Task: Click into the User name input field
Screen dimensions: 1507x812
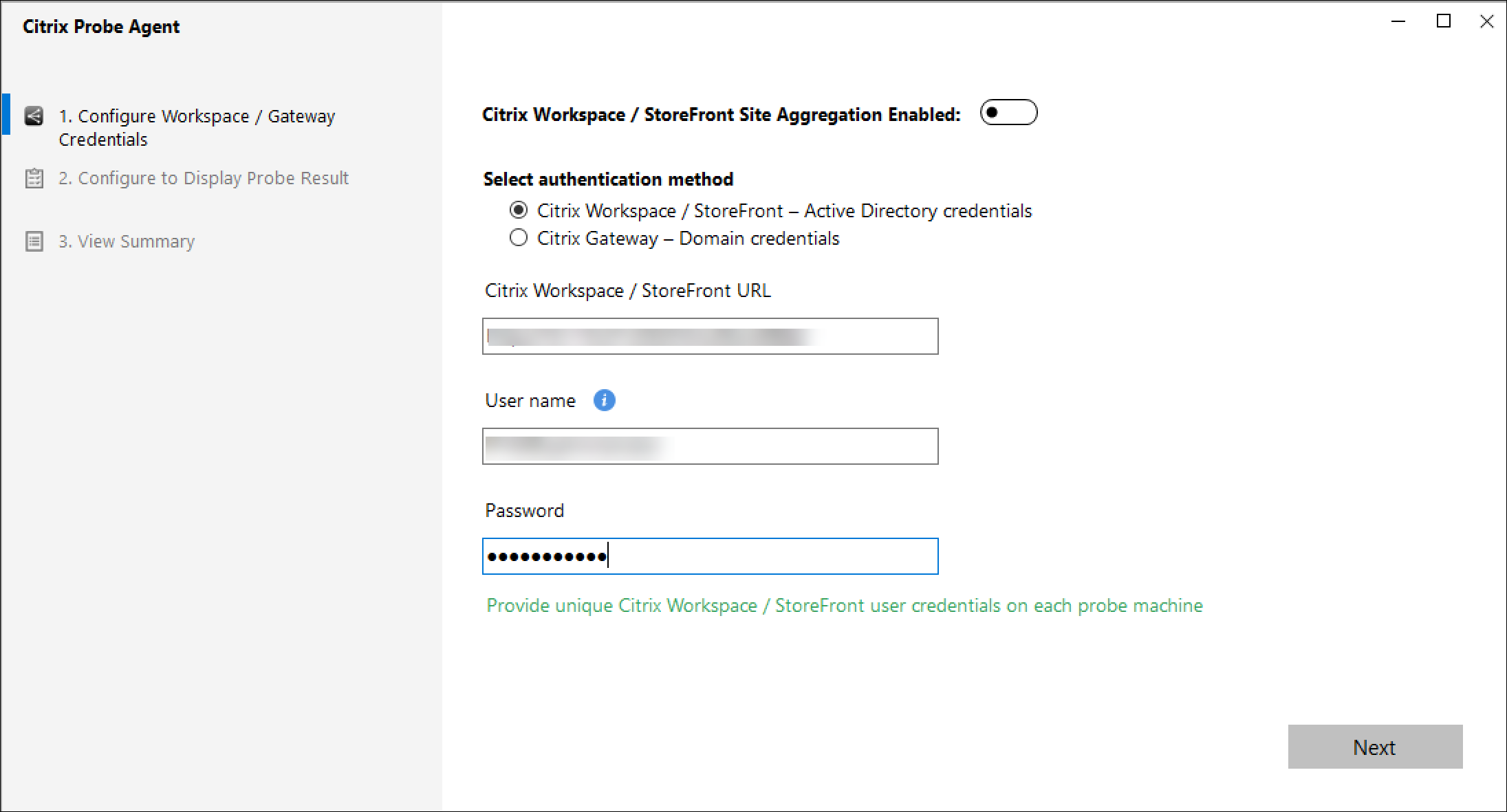Action: (x=710, y=445)
